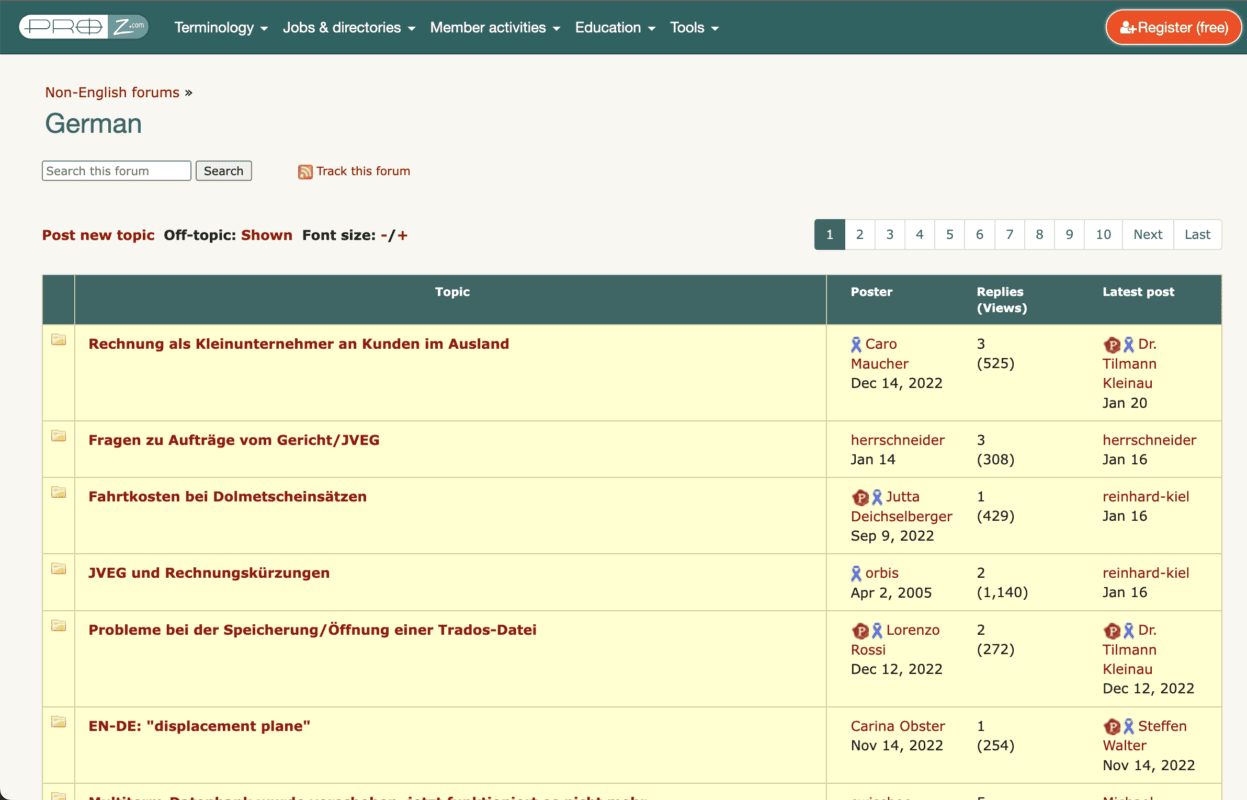Click the blue ribbon icon next to Caro Maucher
Image resolution: width=1247 pixels, height=800 pixels.
click(856, 344)
